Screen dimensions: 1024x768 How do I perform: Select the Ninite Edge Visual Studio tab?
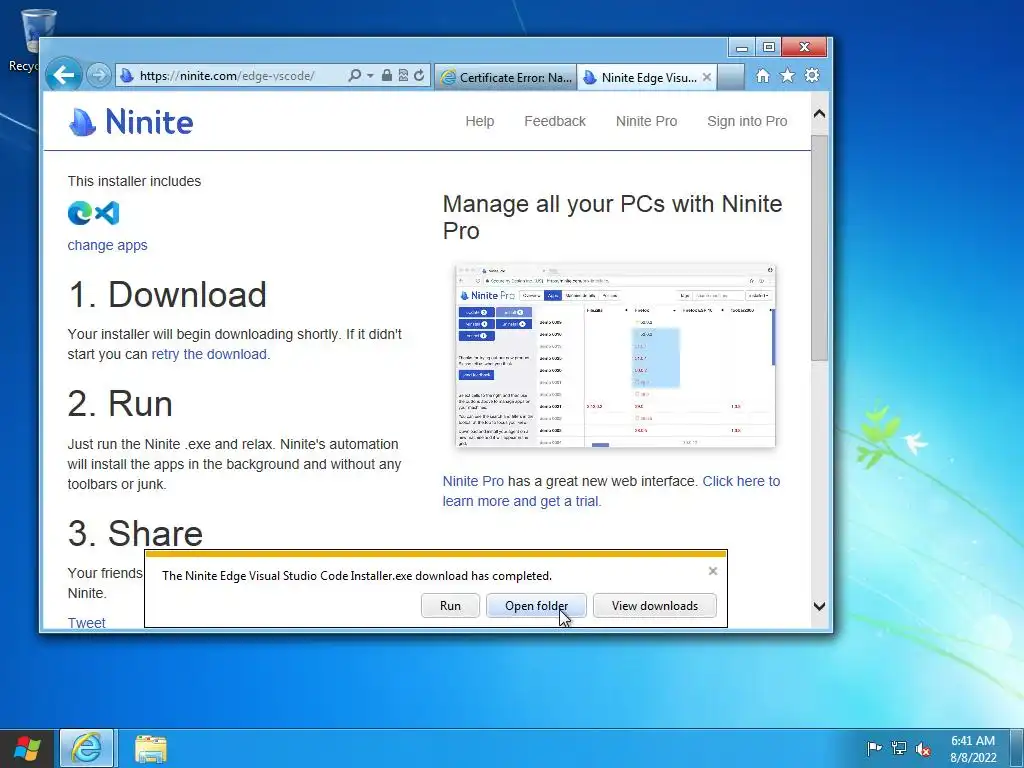[x=641, y=77]
